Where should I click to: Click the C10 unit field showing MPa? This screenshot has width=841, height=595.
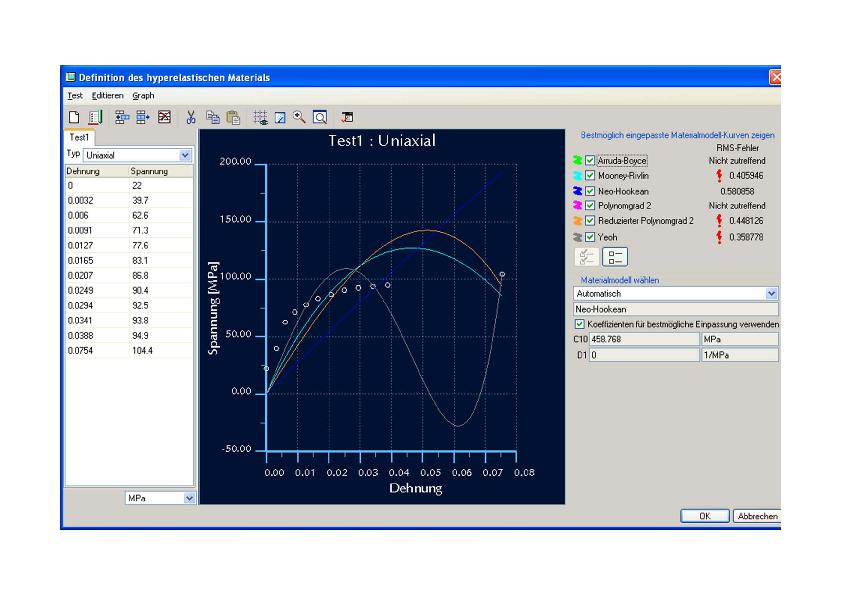(740, 339)
